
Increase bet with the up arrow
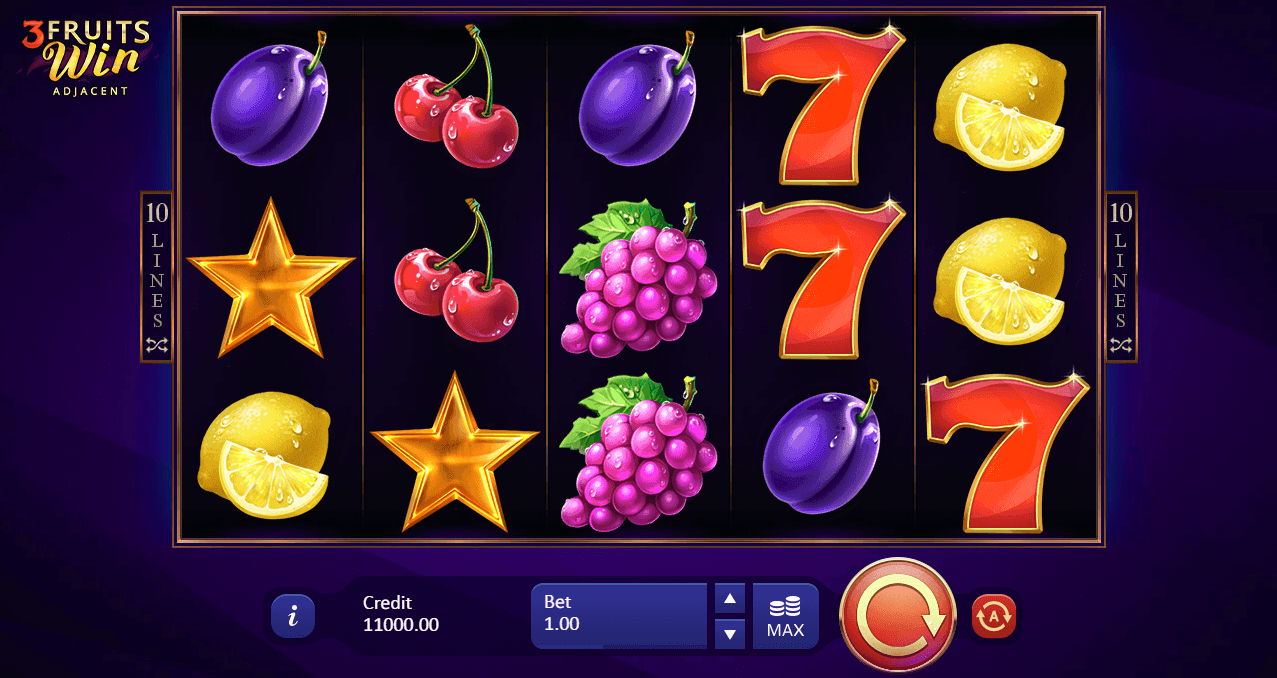[730, 599]
